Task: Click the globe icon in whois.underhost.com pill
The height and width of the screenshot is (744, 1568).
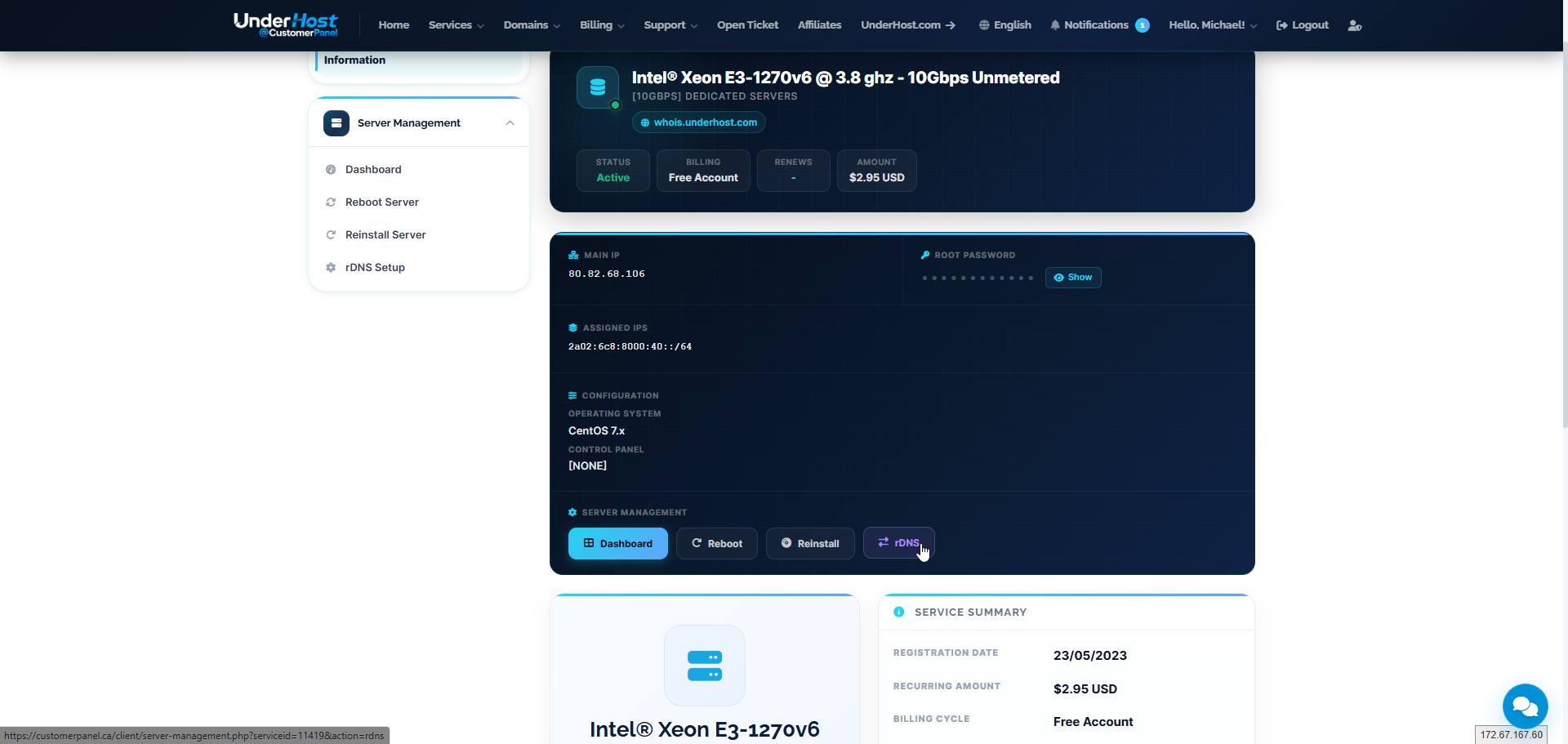Action: click(645, 123)
